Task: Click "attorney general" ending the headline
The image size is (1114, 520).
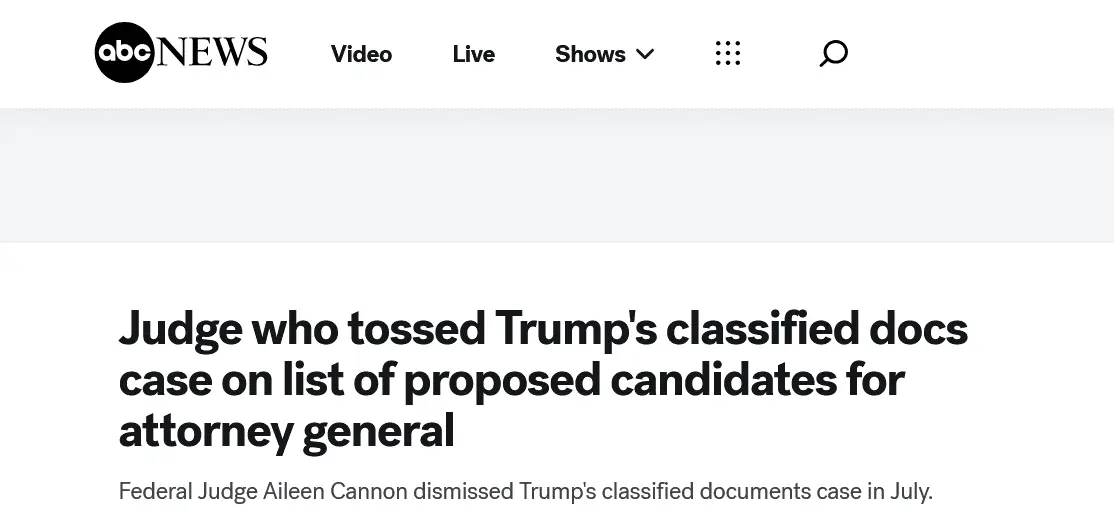Action: [286, 432]
